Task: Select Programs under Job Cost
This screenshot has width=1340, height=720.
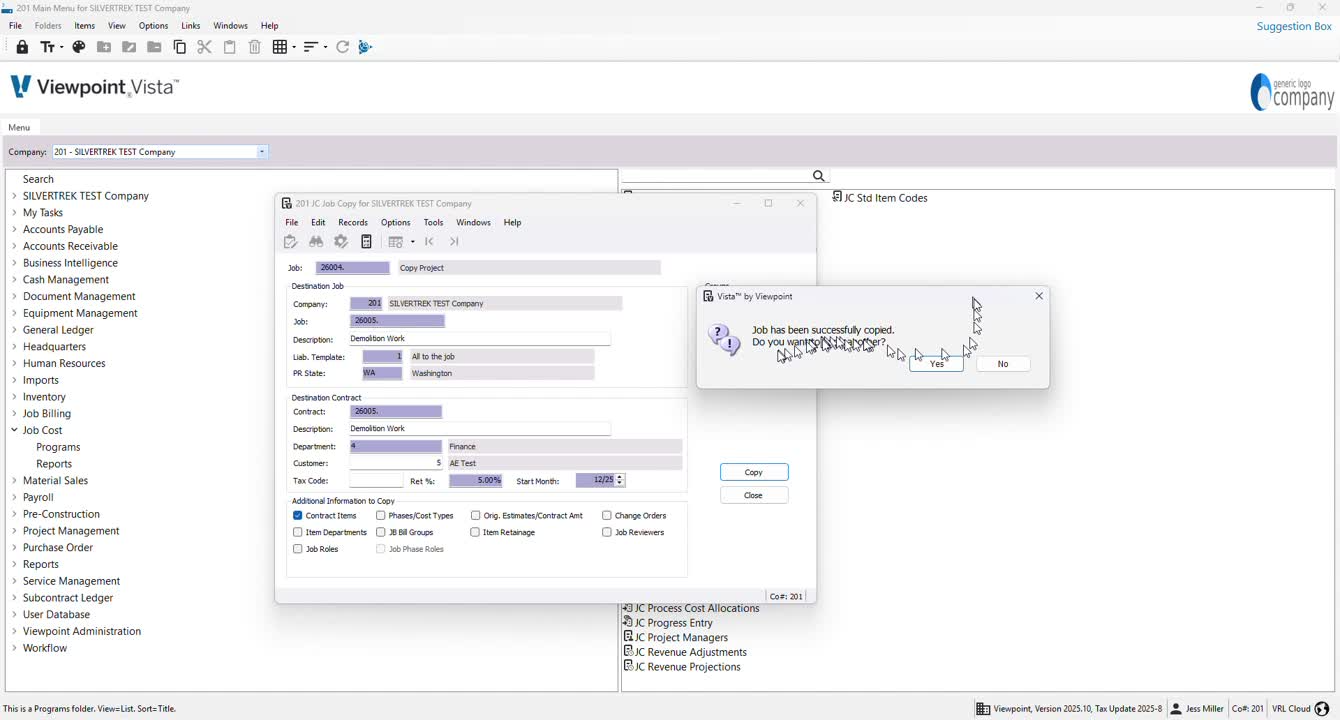Action: 58,447
